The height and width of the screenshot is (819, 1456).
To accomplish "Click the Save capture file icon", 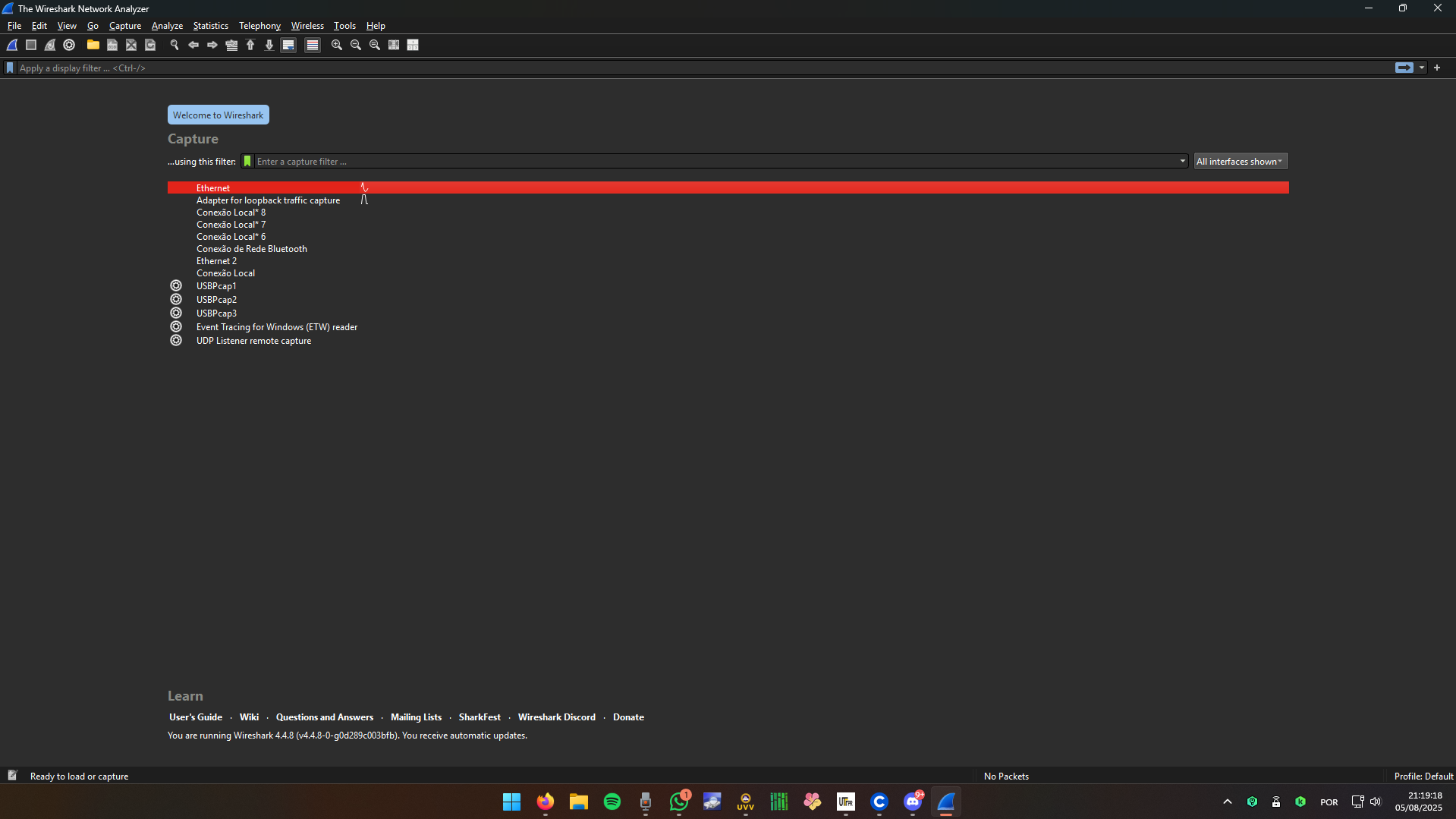I will (x=112, y=46).
